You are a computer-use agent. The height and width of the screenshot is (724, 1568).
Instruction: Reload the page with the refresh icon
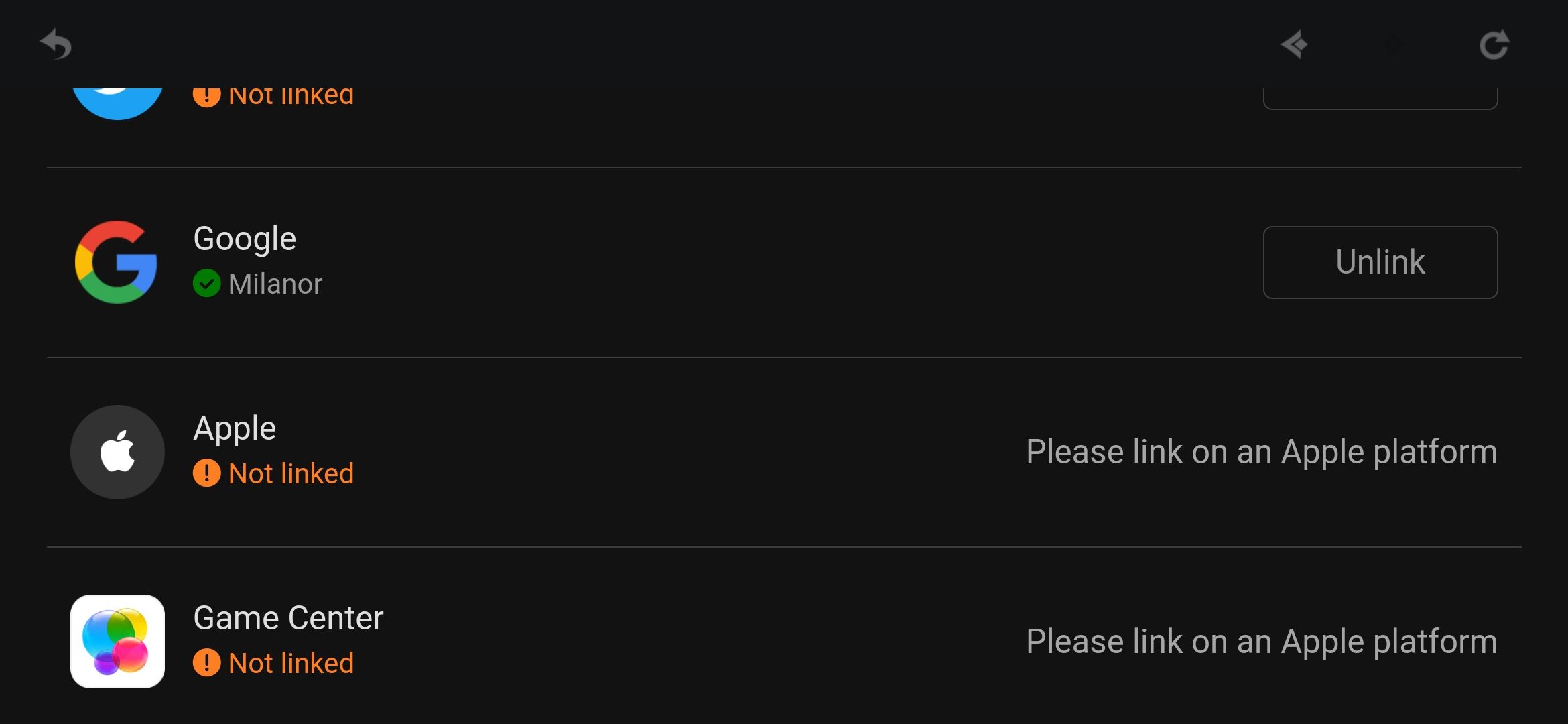click(x=1494, y=45)
